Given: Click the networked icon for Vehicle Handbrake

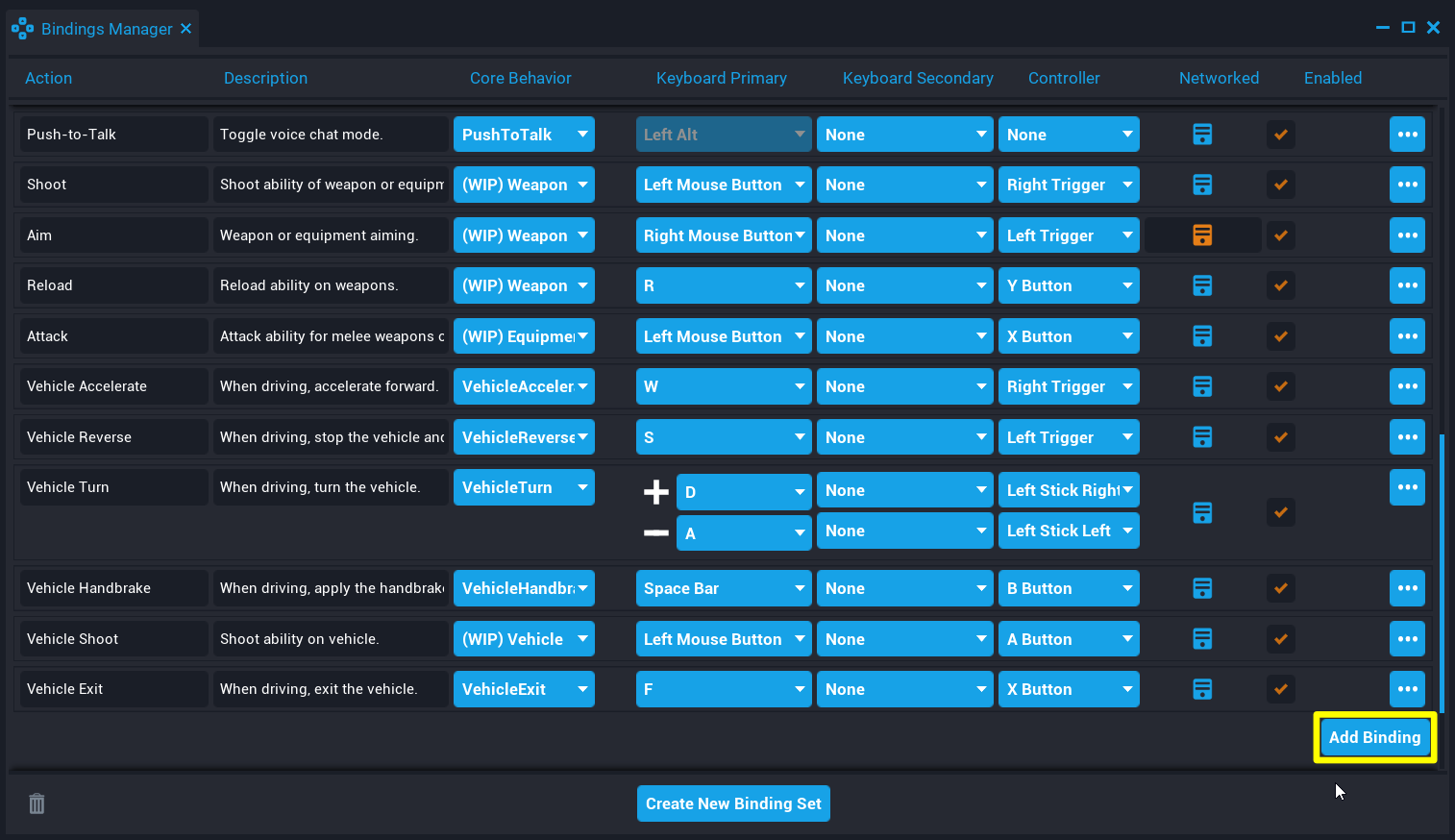Looking at the screenshot, I should coord(1202,588).
